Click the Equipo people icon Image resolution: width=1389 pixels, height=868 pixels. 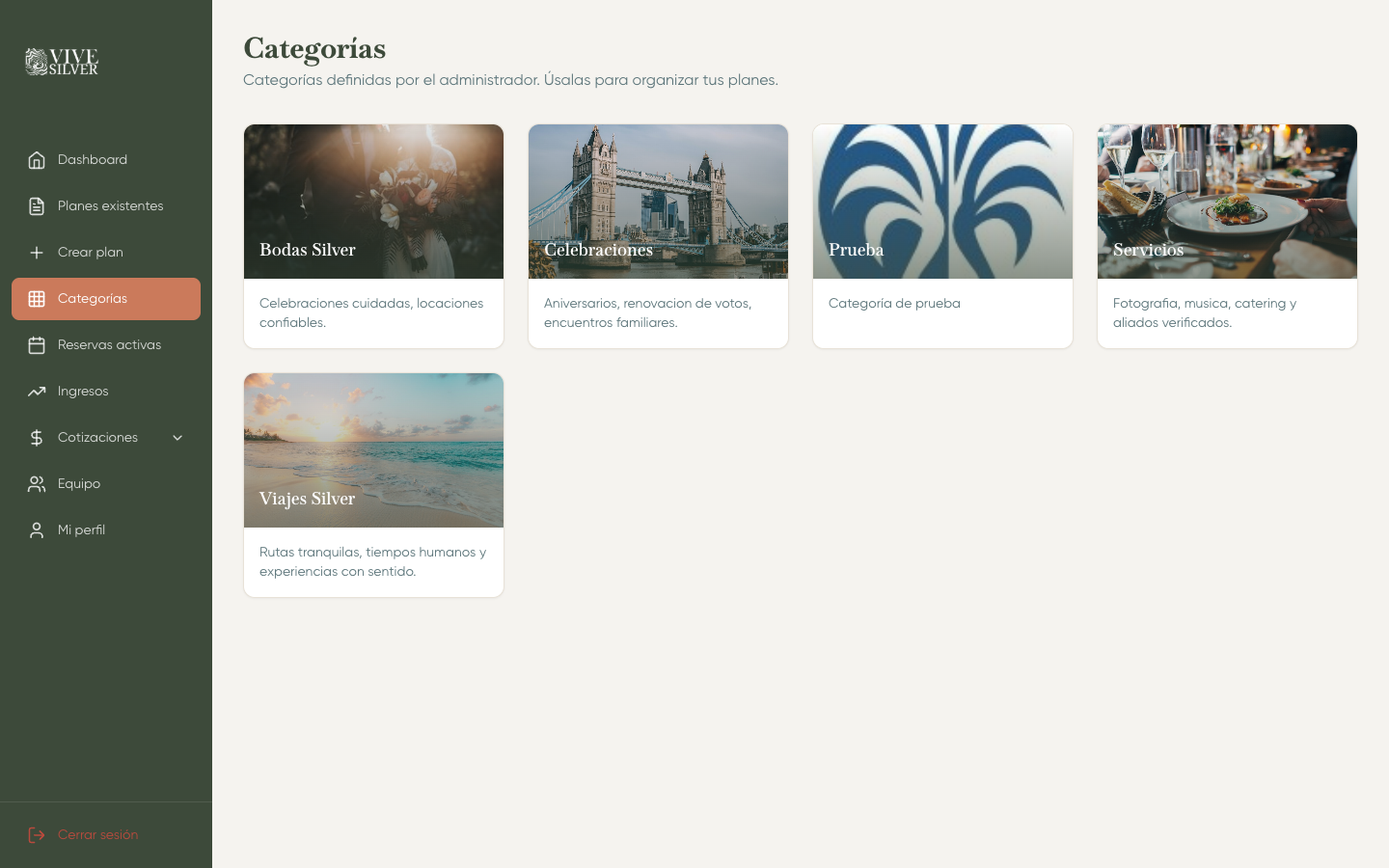pyautogui.click(x=37, y=484)
